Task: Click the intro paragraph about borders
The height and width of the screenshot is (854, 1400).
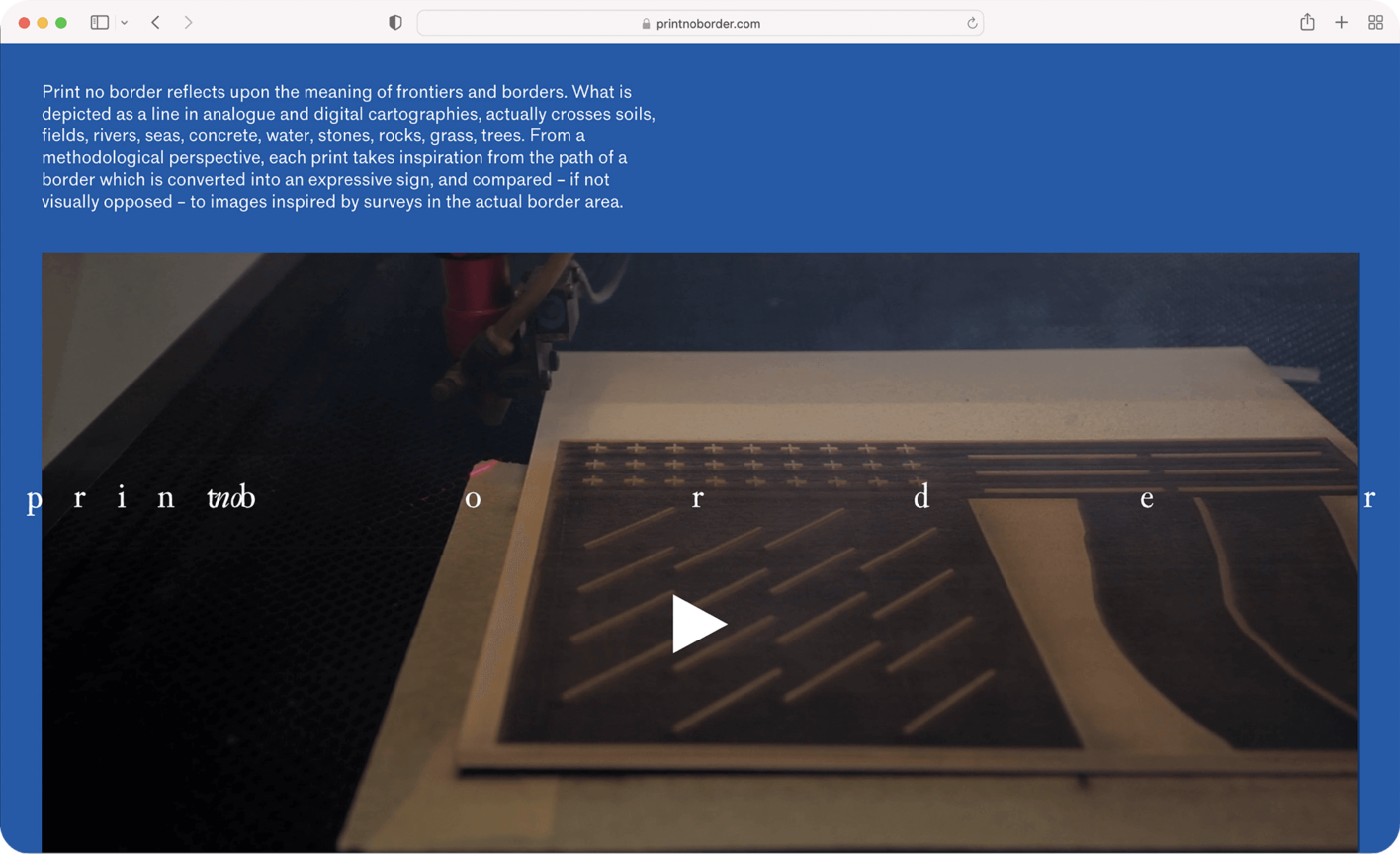Action: pyautogui.click(x=348, y=146)
